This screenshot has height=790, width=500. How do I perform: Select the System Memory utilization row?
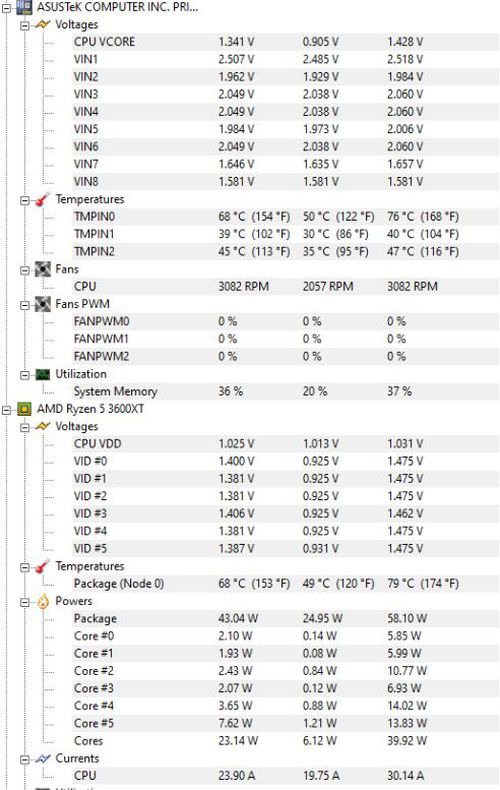point(285,391)
